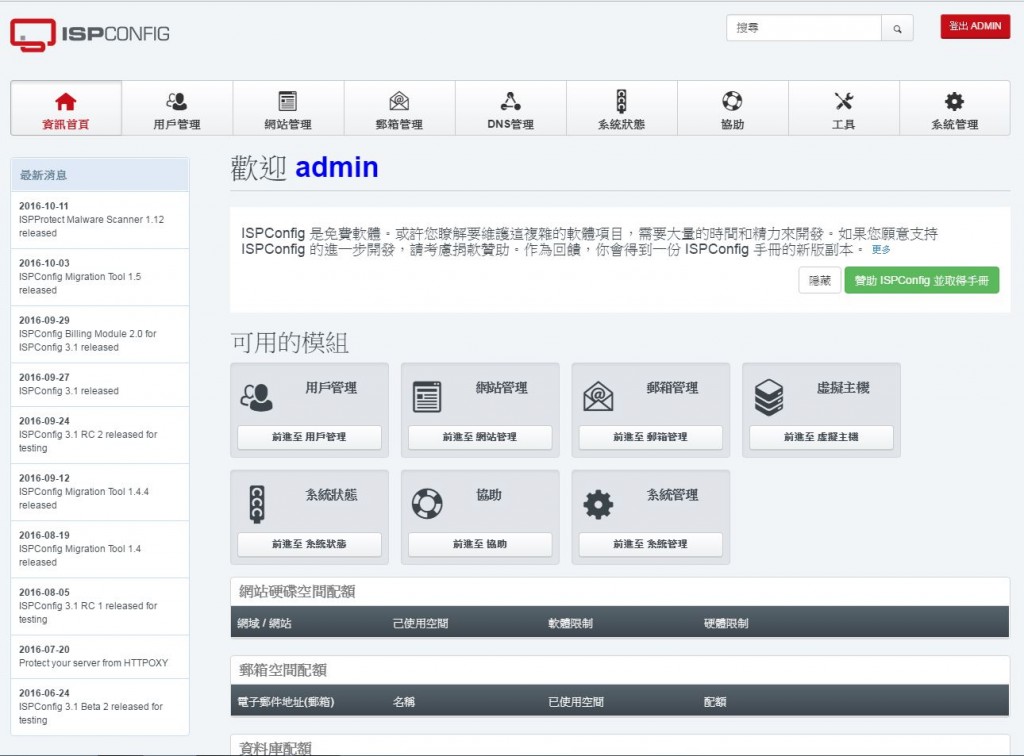Open 2016-09-27 ISPConfig 3.1 released news
Screen dimensions: 1024x756
click(100, 385)
